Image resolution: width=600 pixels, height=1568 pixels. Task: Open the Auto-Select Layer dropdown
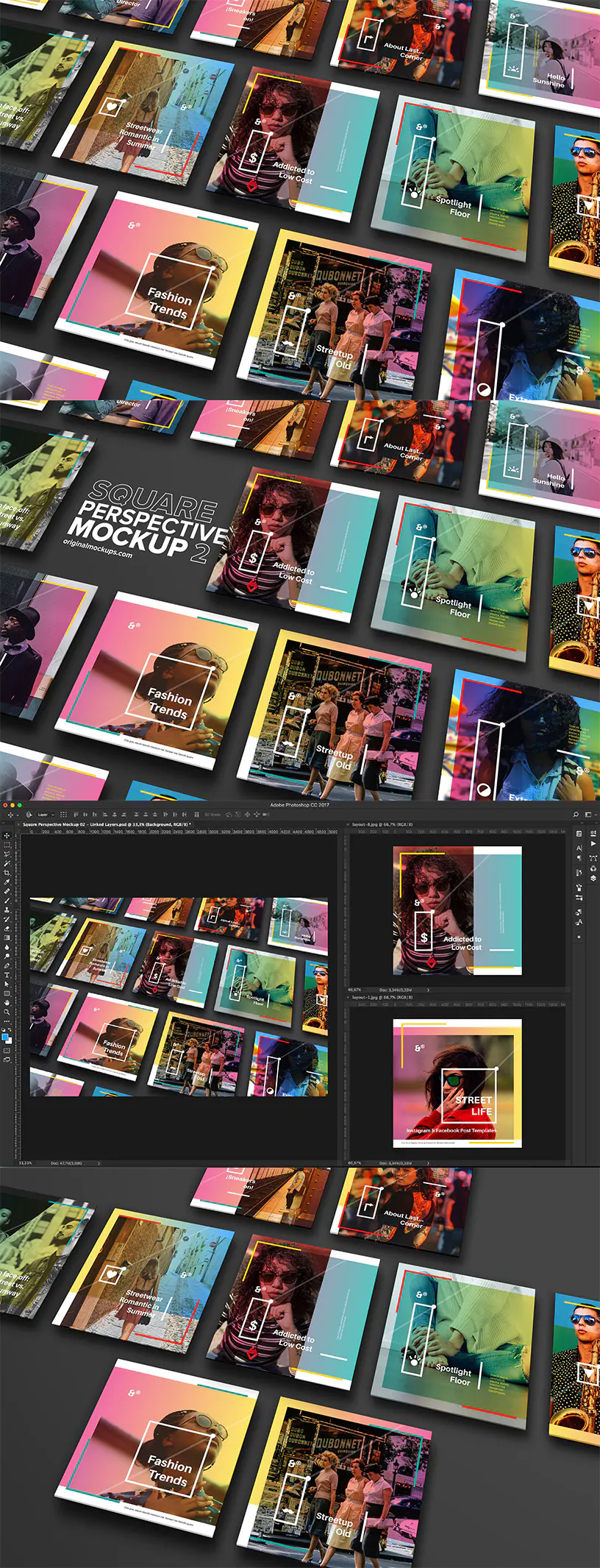[46, 815]
